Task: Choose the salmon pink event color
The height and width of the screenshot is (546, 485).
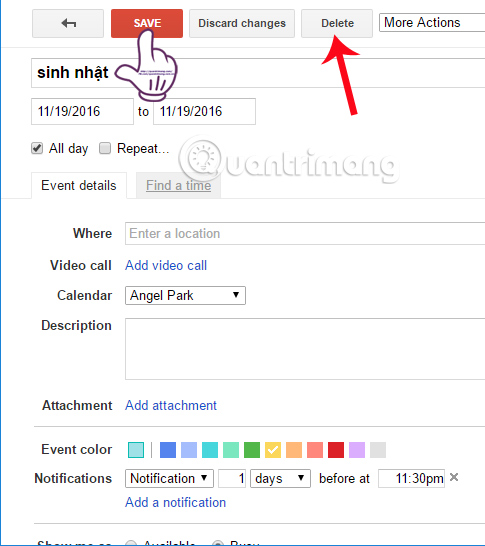Action: pos(315,450)
